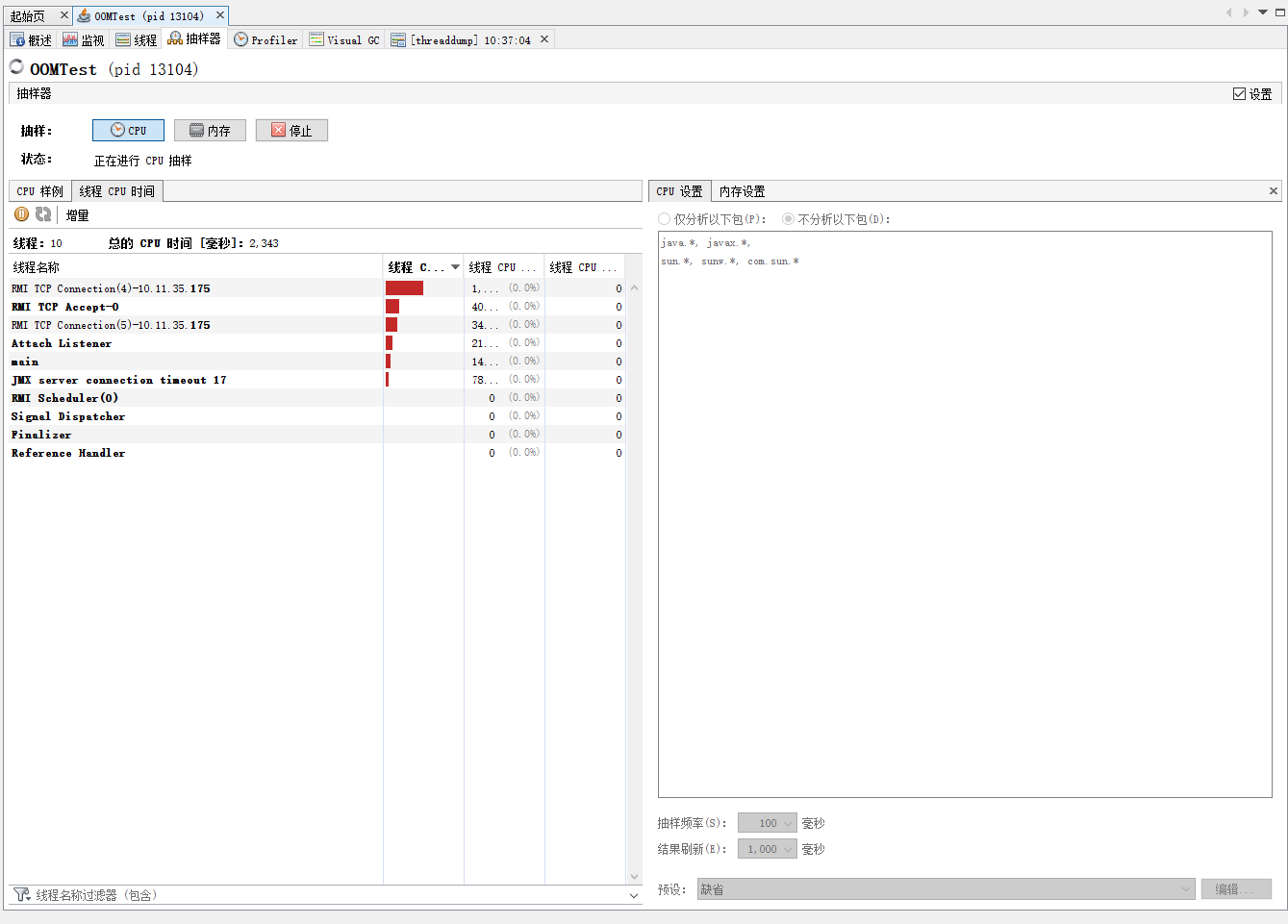This screenshot has width=1288, height=924.
Task: Open the 监视 tab
Action: tap(84, 39)
